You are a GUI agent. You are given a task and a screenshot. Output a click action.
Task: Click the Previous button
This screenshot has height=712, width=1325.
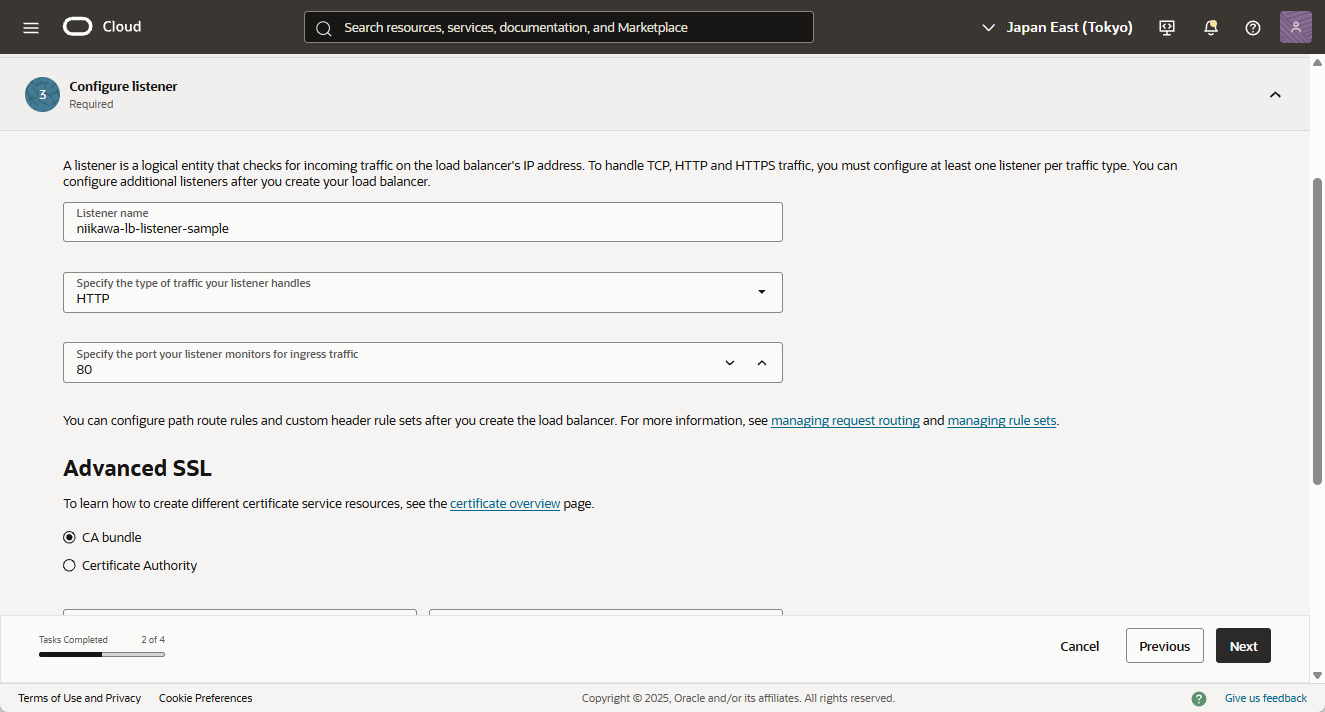[1164, 646]
